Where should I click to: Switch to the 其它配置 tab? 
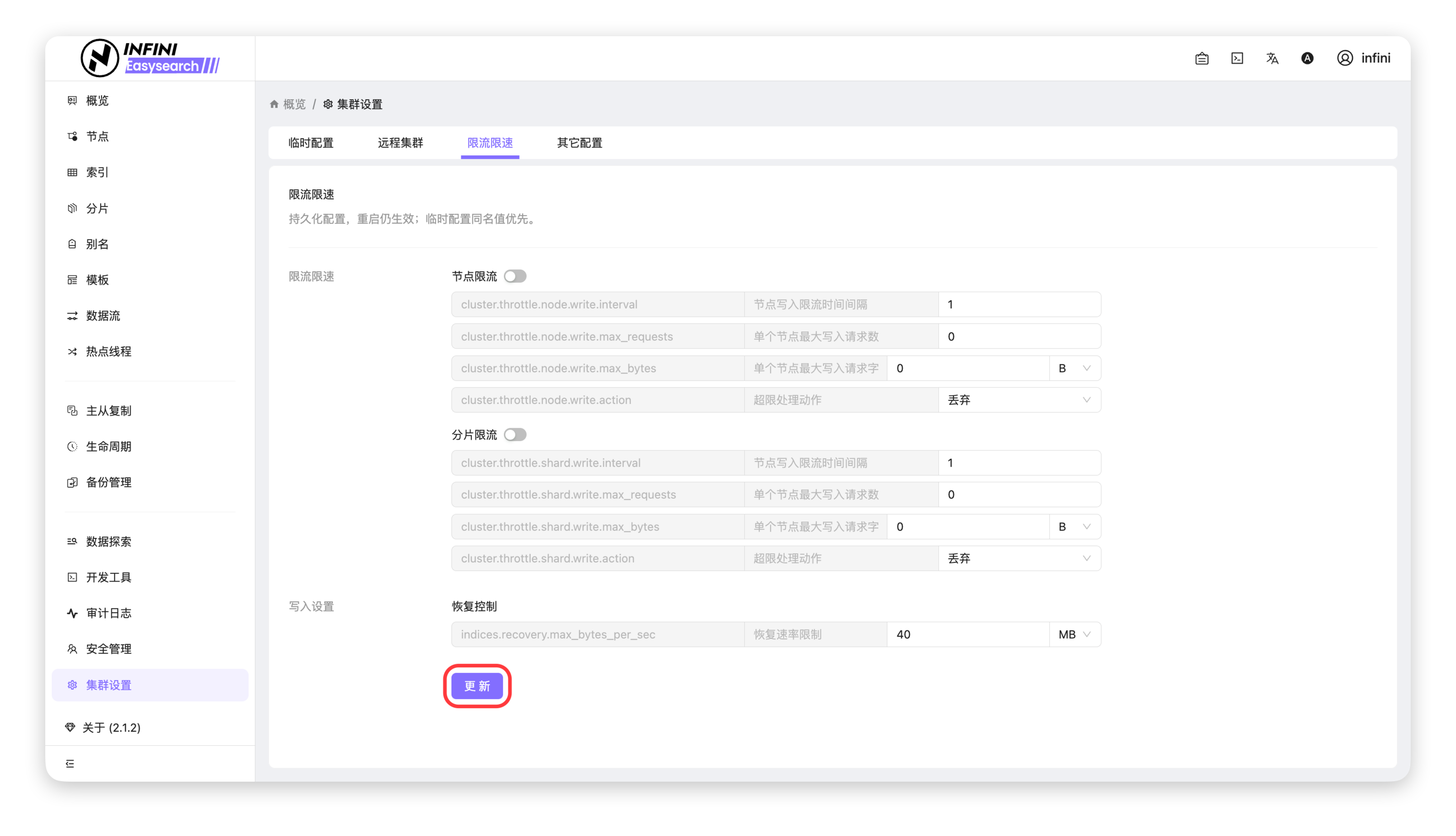pos(579,142)
